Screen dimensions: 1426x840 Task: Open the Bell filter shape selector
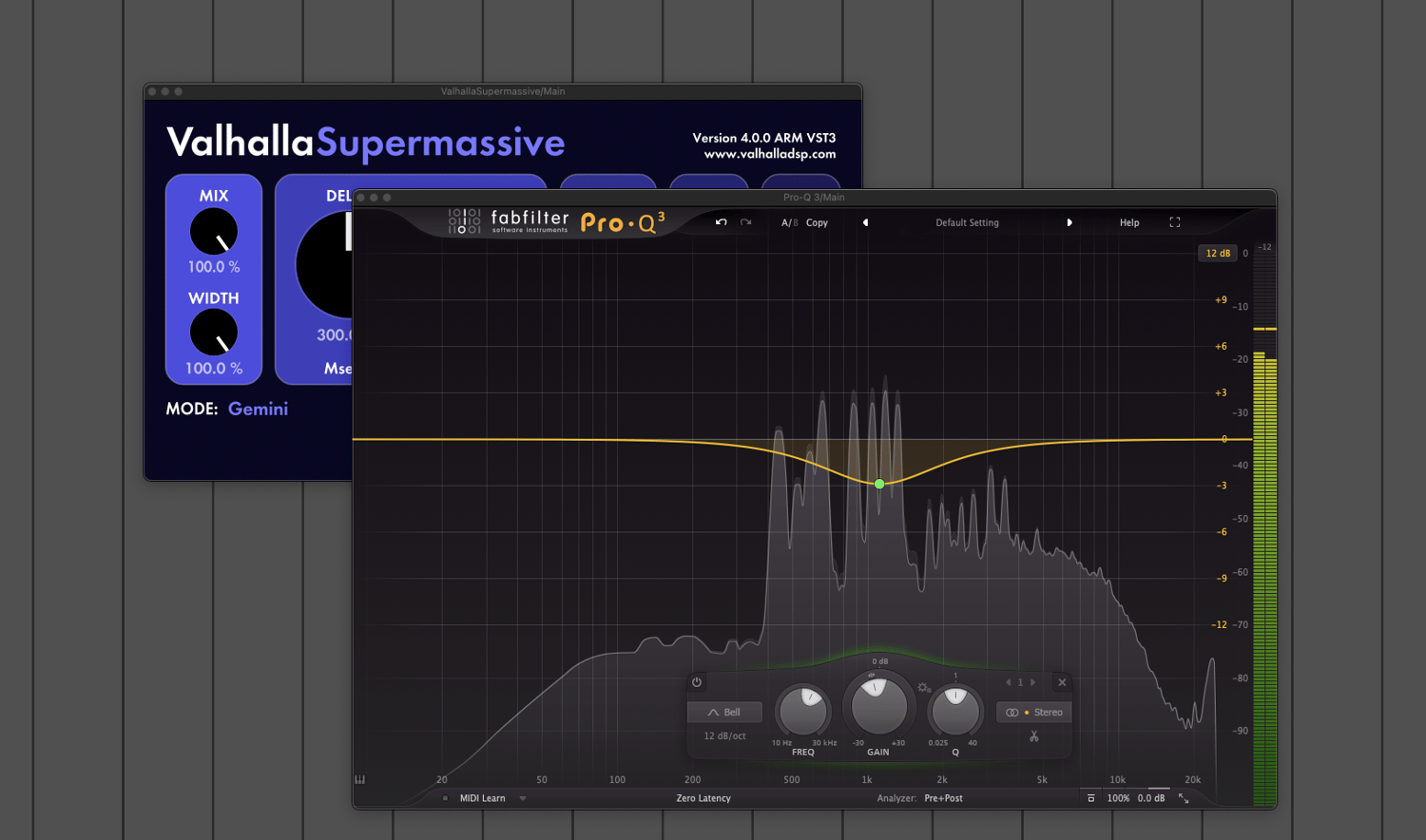pos(724,712)
